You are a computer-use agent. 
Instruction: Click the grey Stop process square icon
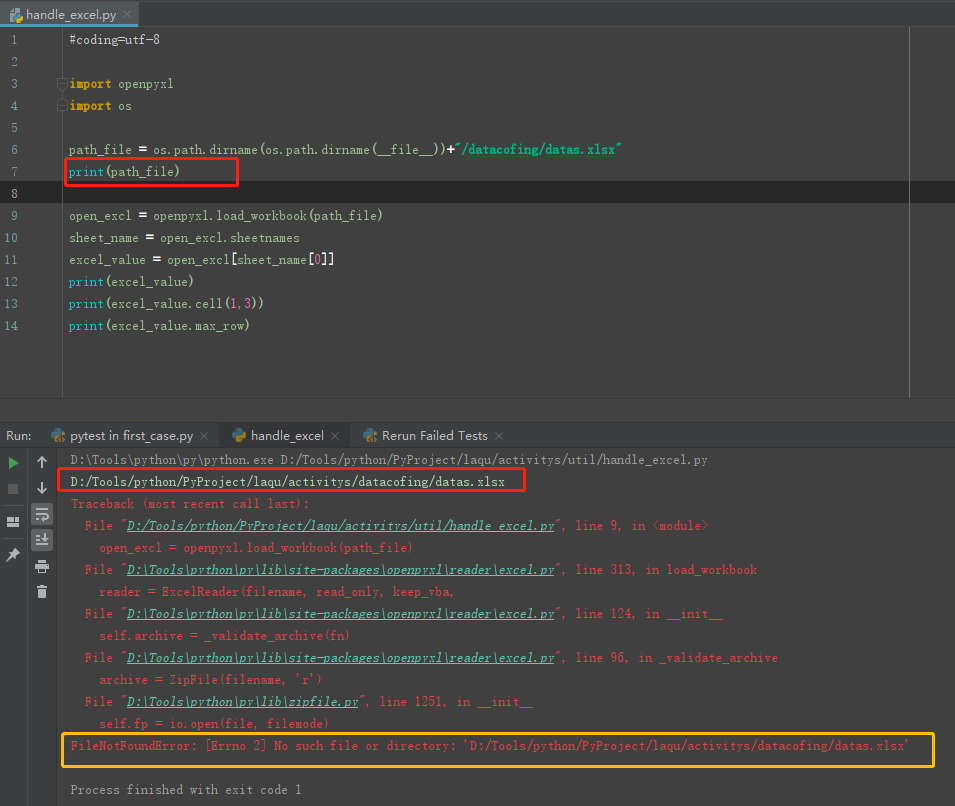(x=13, y=489)
